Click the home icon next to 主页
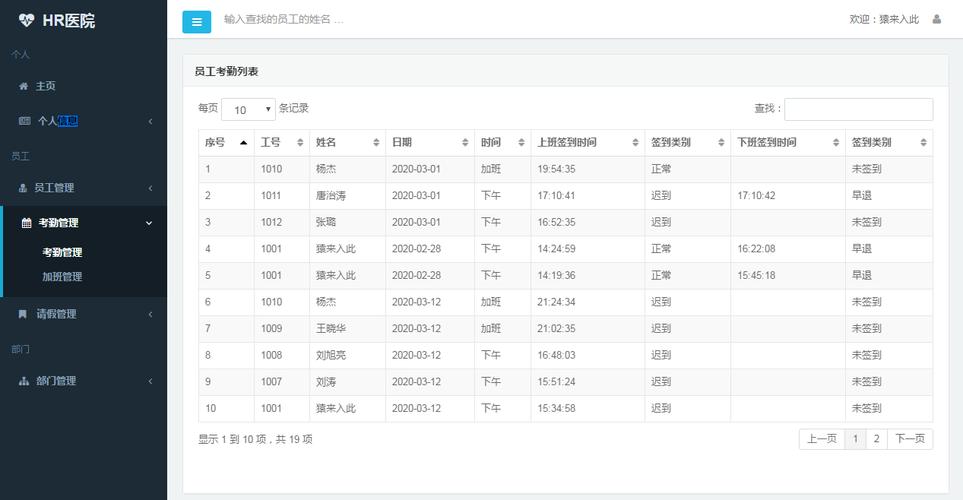The height and width of the screenshot is (500, 963). point(23,86)
